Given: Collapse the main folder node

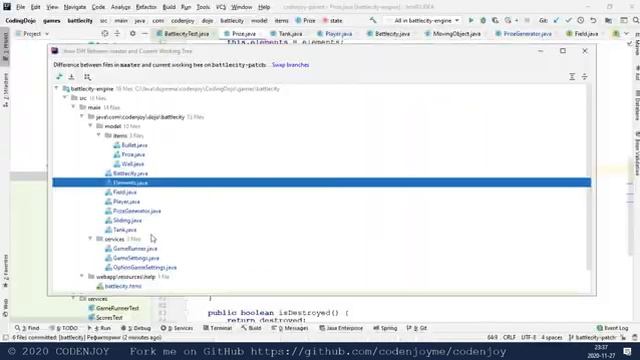Looking at the screenshot, I should pyautogui.click(x=74, y=107).
